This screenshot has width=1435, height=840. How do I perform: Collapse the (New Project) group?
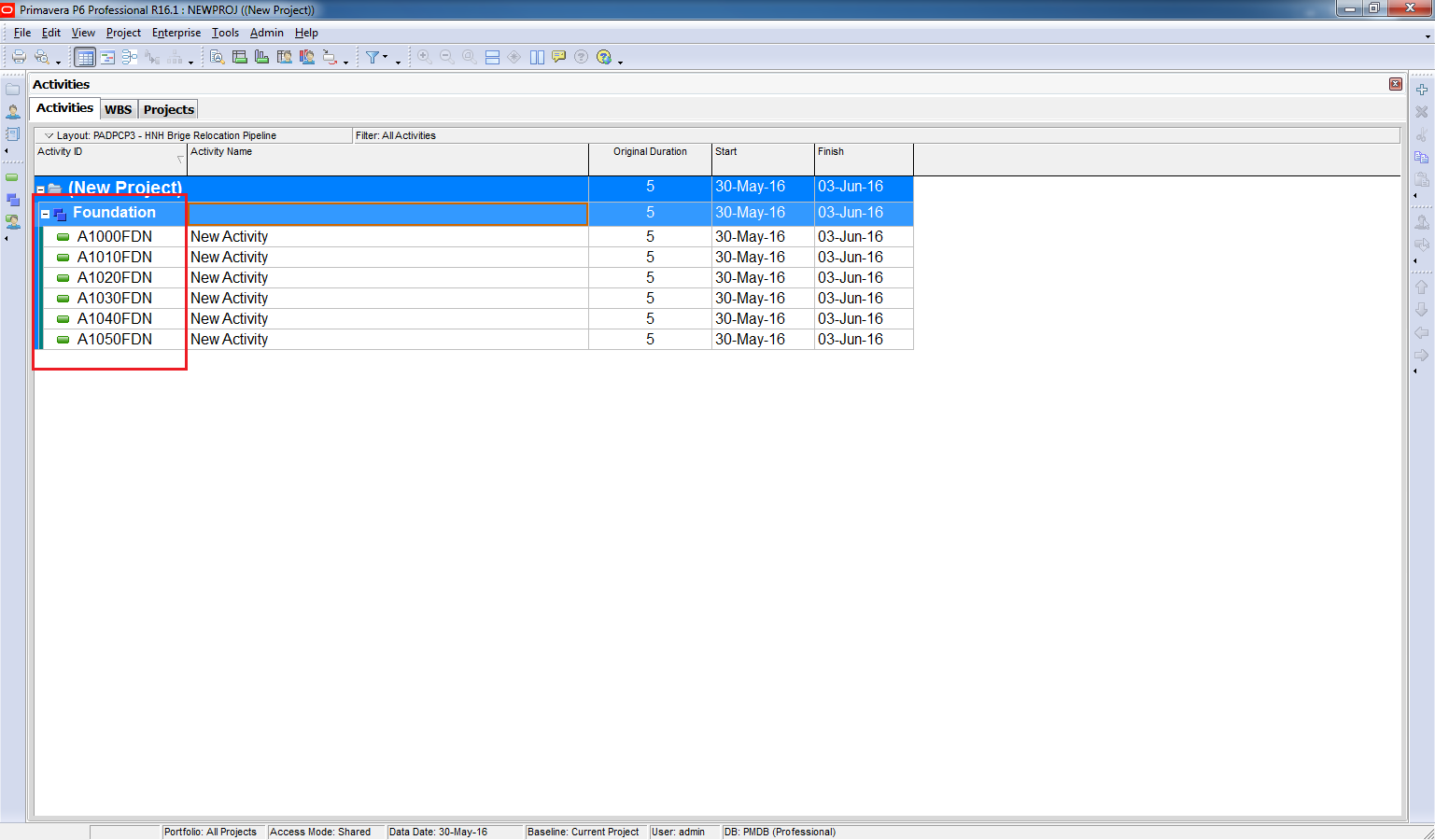[x=40, y=189]
